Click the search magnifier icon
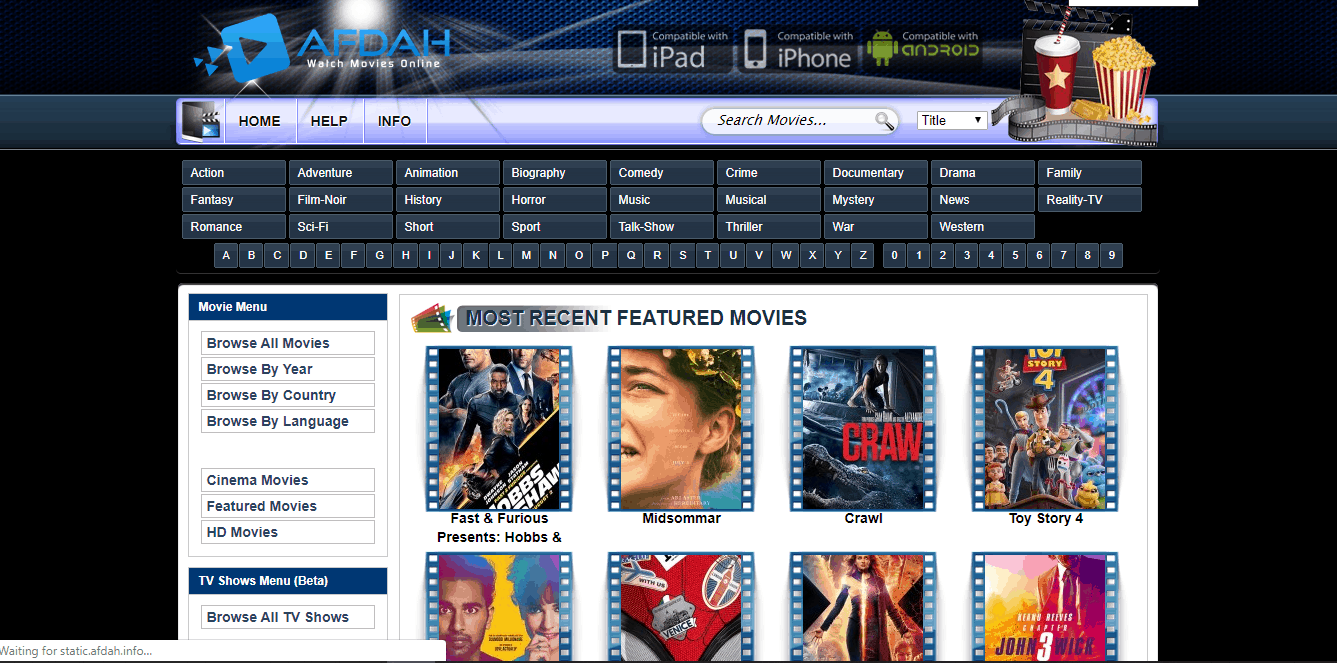This screenshot has width=1337, height=663. pyautogui.click(x=884, y=121)
